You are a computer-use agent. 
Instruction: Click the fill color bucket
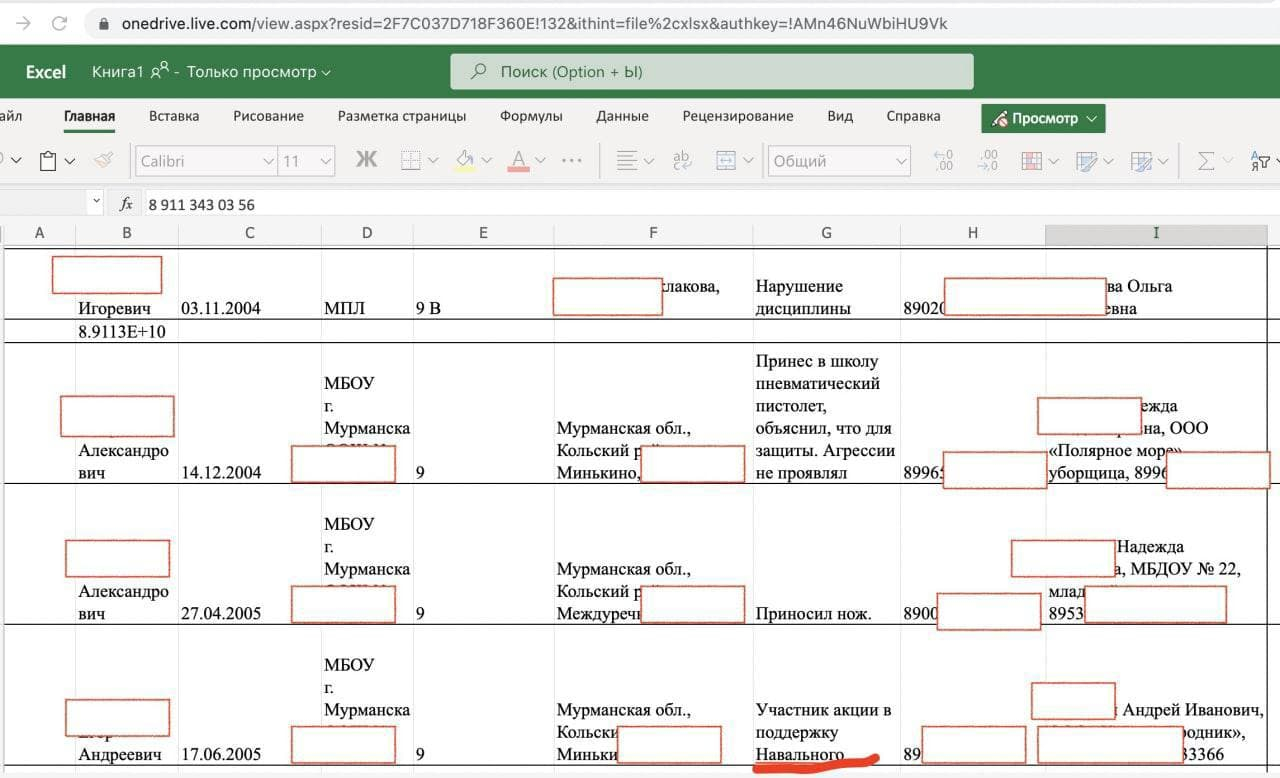coord(464,160)
